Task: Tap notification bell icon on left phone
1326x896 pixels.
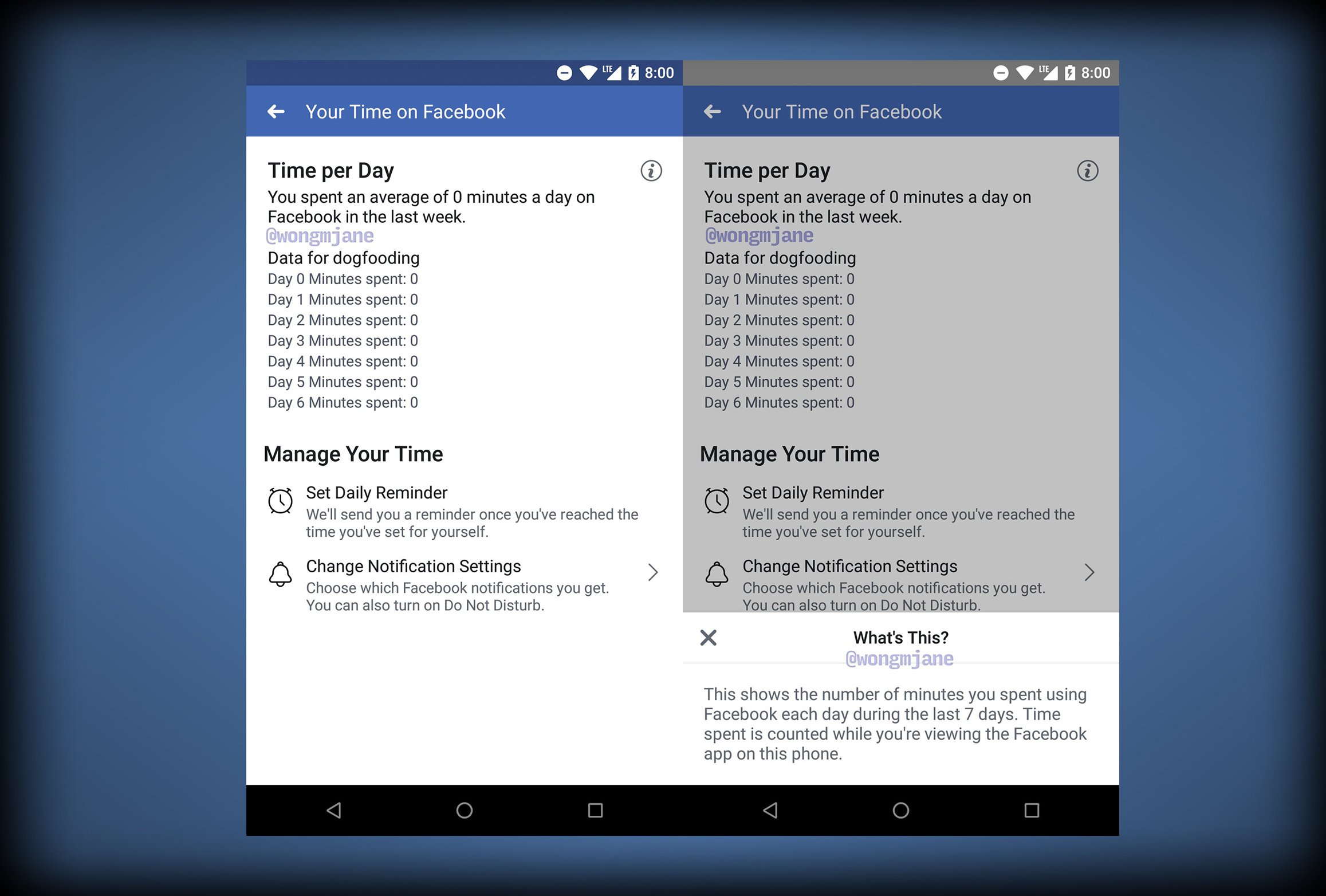Action: coord(281,573)
